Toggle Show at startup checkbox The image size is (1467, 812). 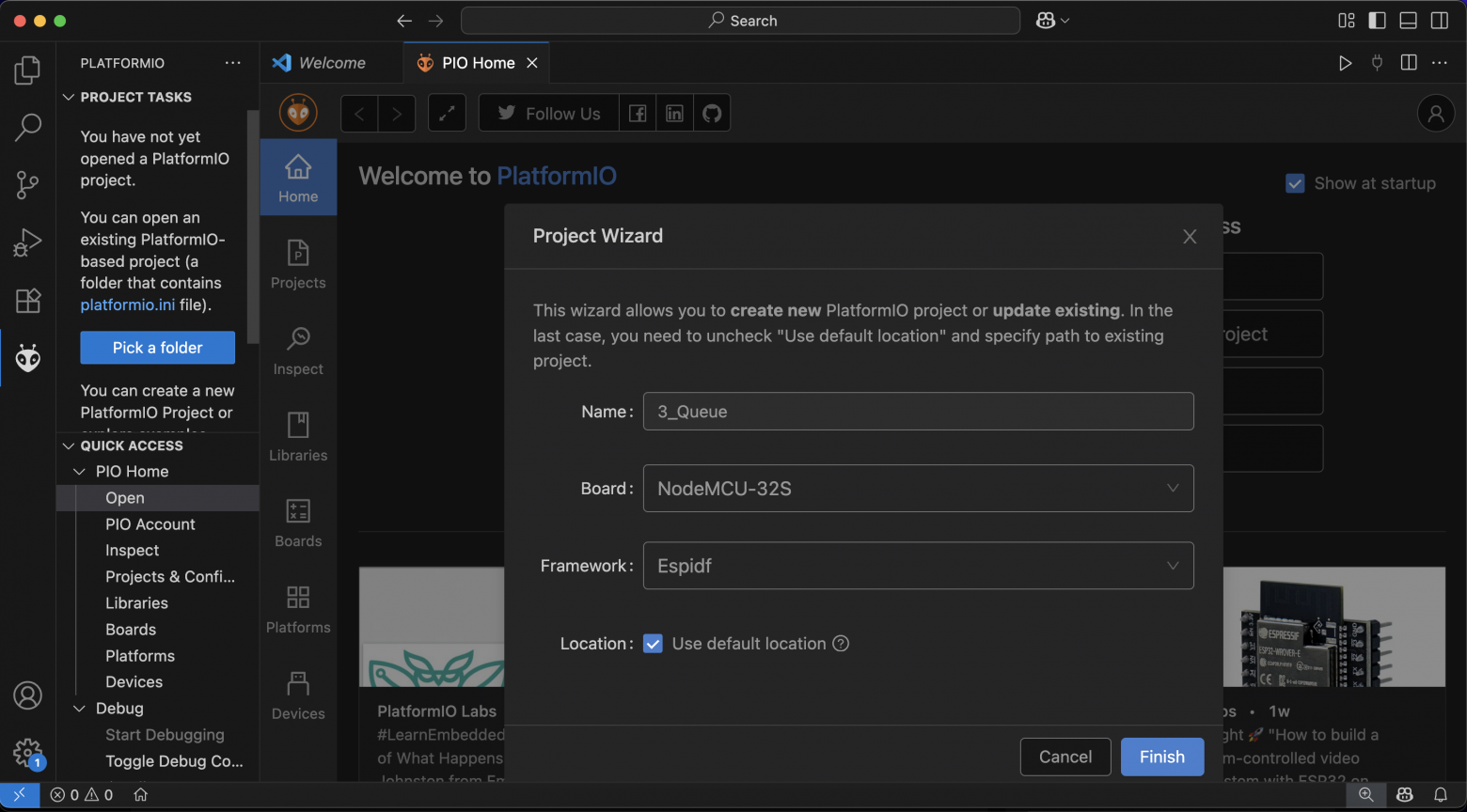(x=1295, y=183)
